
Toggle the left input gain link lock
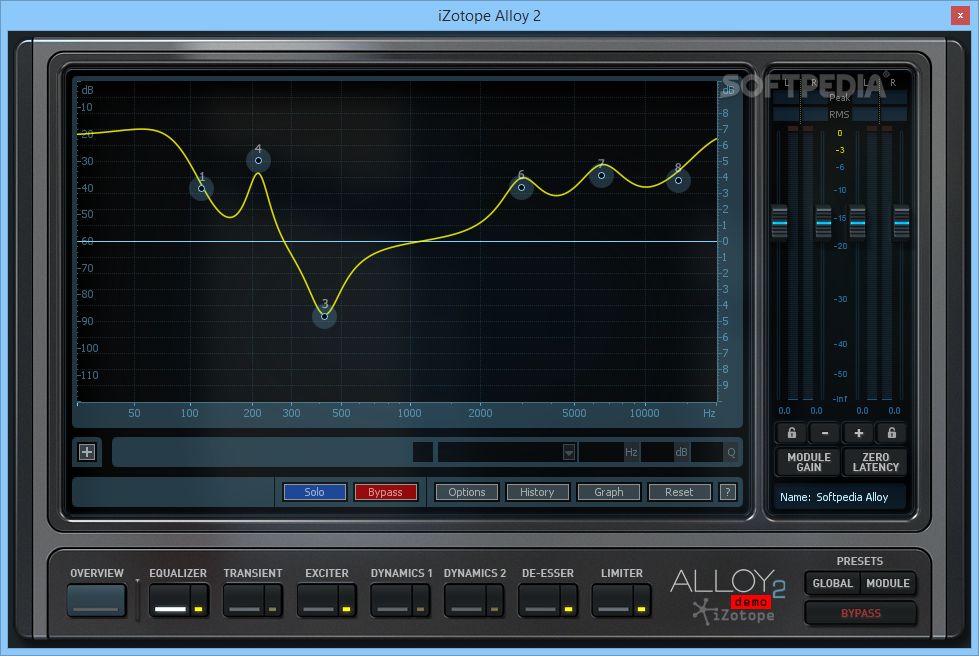[791, 433]
